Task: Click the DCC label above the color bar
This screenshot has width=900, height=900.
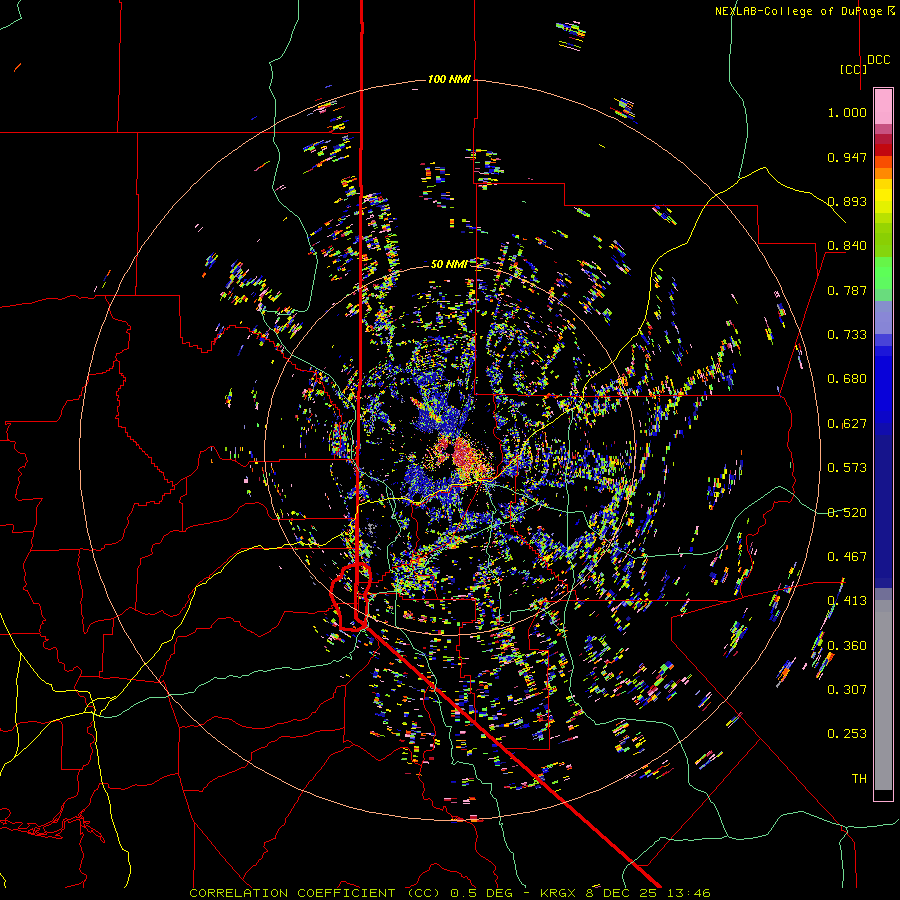Action: [x=879, y=60]
